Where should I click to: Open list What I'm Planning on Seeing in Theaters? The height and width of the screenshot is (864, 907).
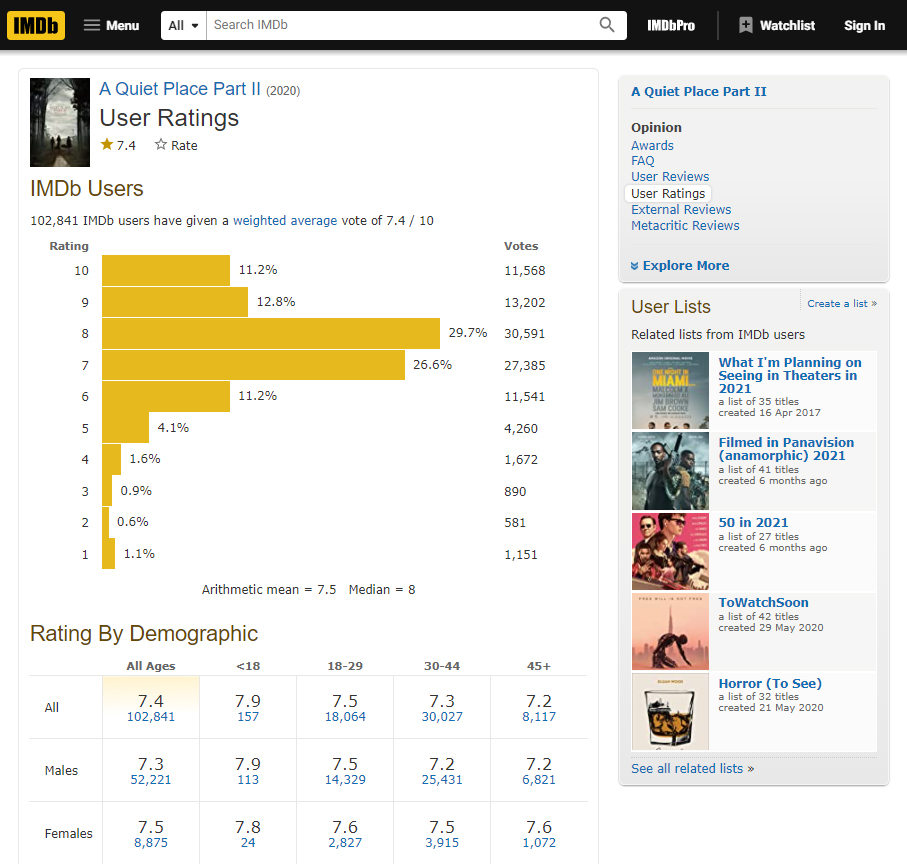pos(790,375)
